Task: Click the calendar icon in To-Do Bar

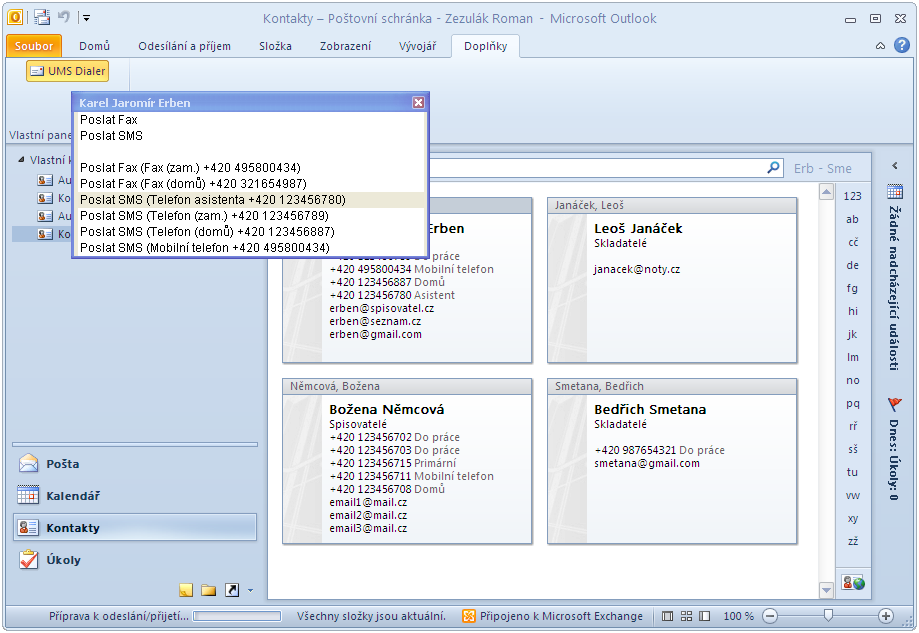Action: point(895,192)
